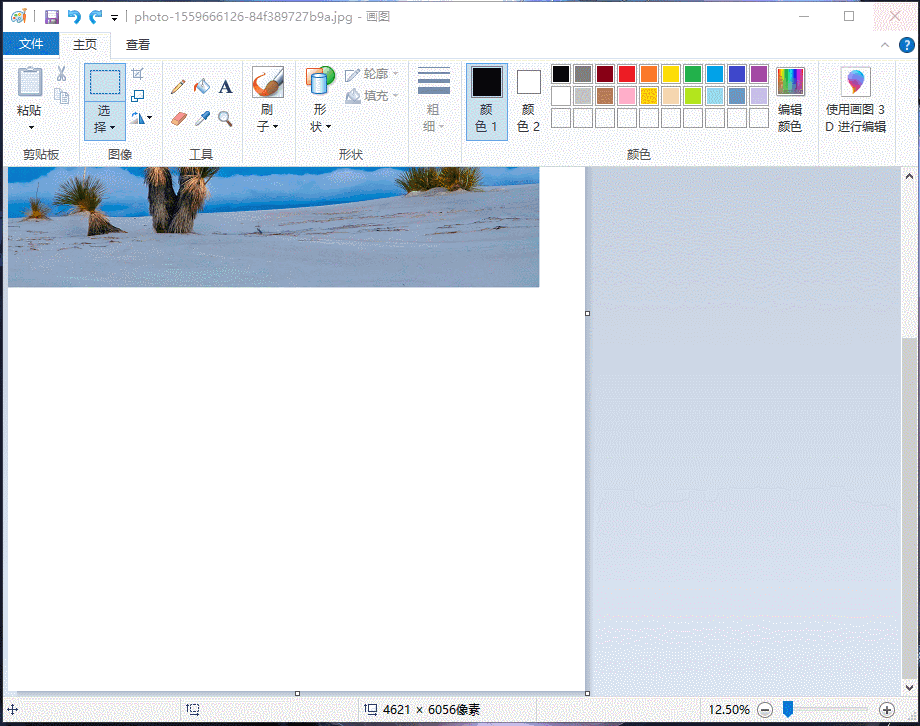Image resolution: width=920 pixels, height=726 pixels.
Task: Expand the Paste dropdown arrow
Action: [x=30, y=128]
